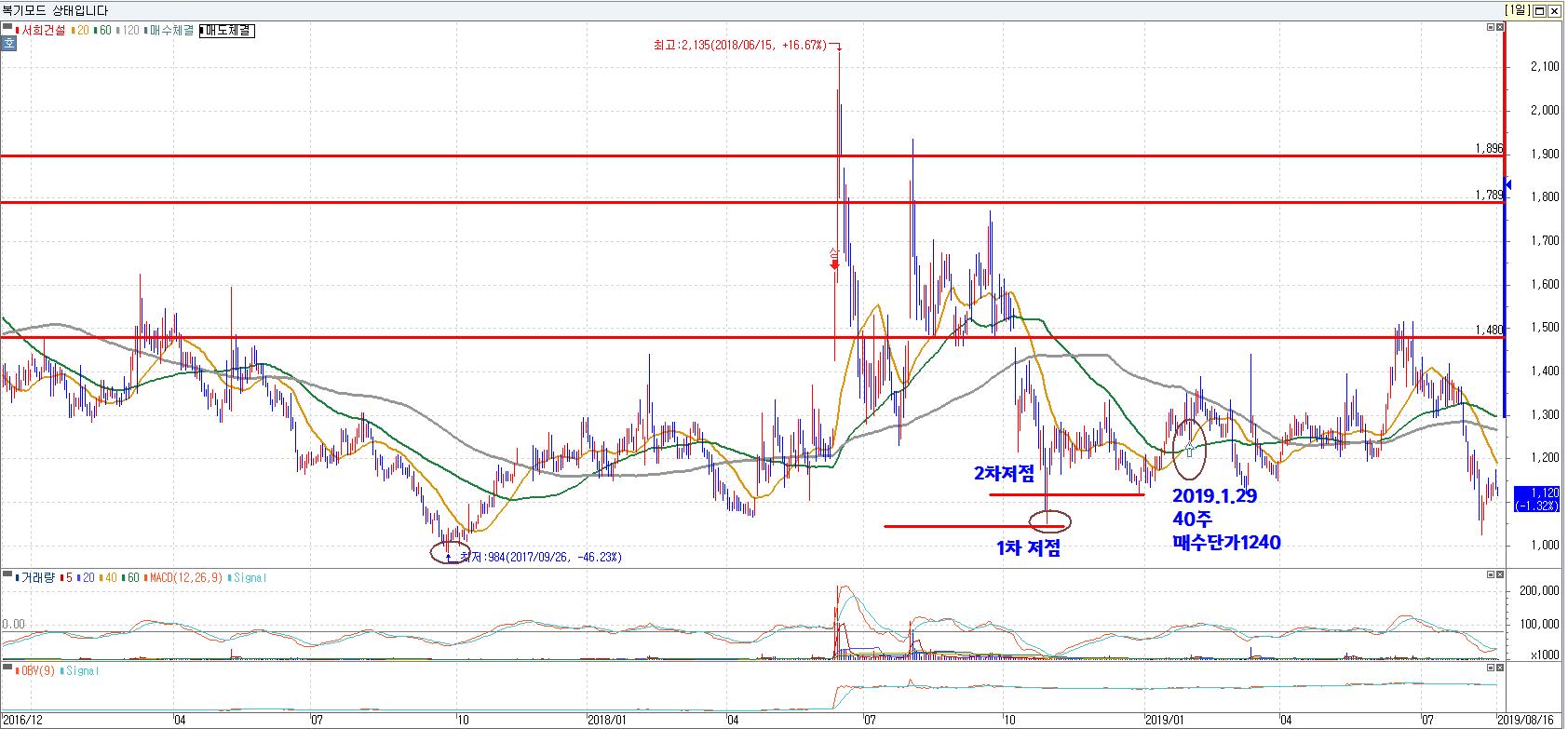Image resolution: width=1568 pixels, height=729 pixels.
Task: Select the 1,480 horizontal support line label
Action: (1489, 330)
